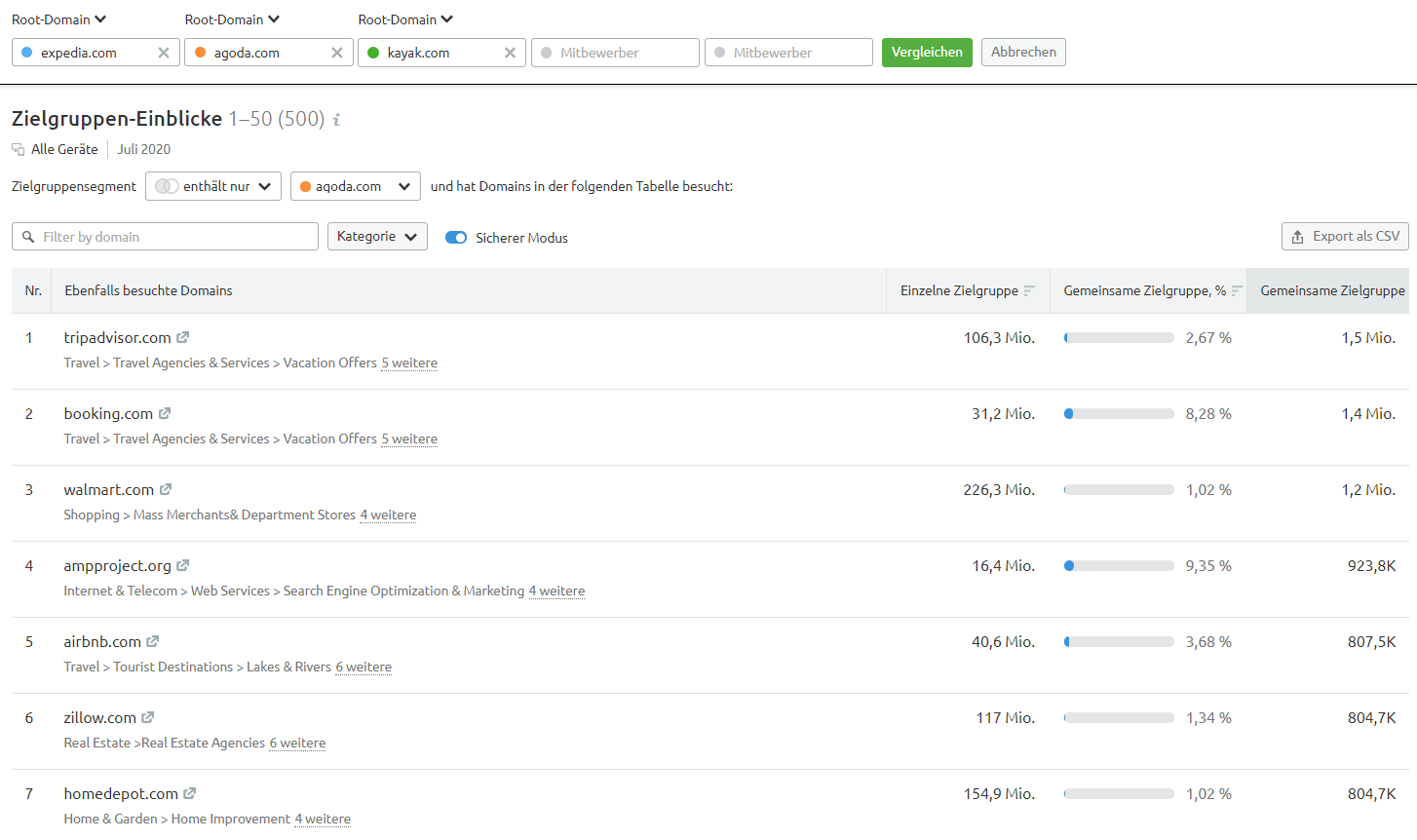The image size is (1417, 840).
Task: Expand '5 weitere' categories for booking.com
Action: [409, 439]
